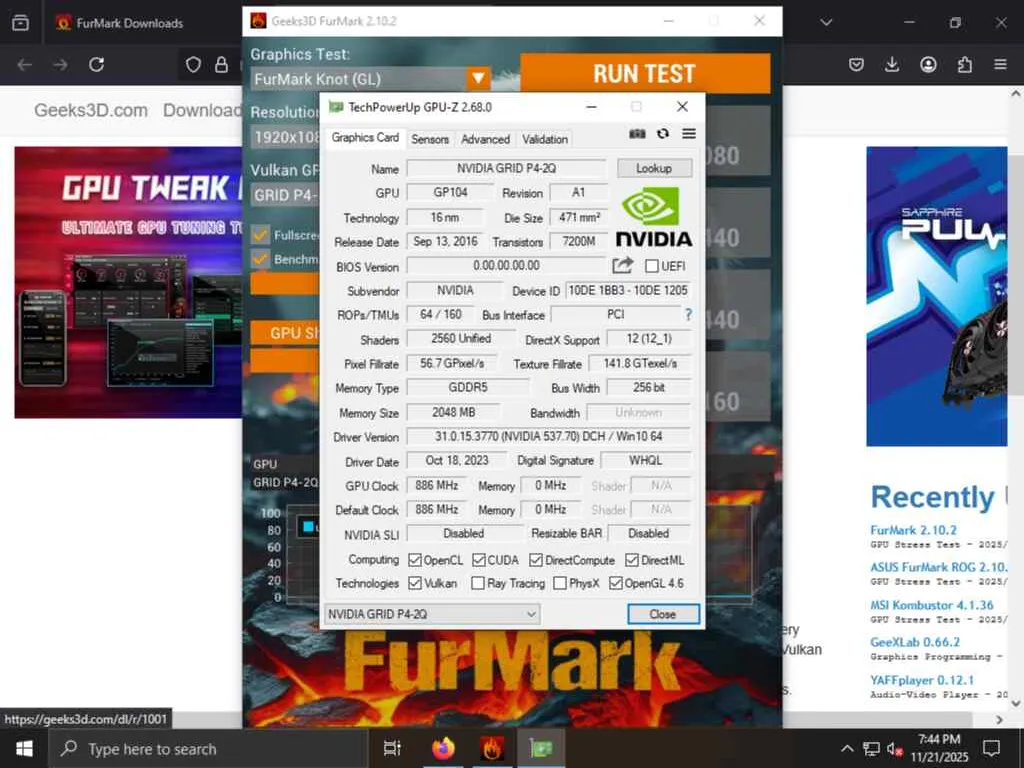Open the GeeXLab 0.66.2 link
Image resolution: width=1024 pixels, height=768 pixels.
[915, 643]
